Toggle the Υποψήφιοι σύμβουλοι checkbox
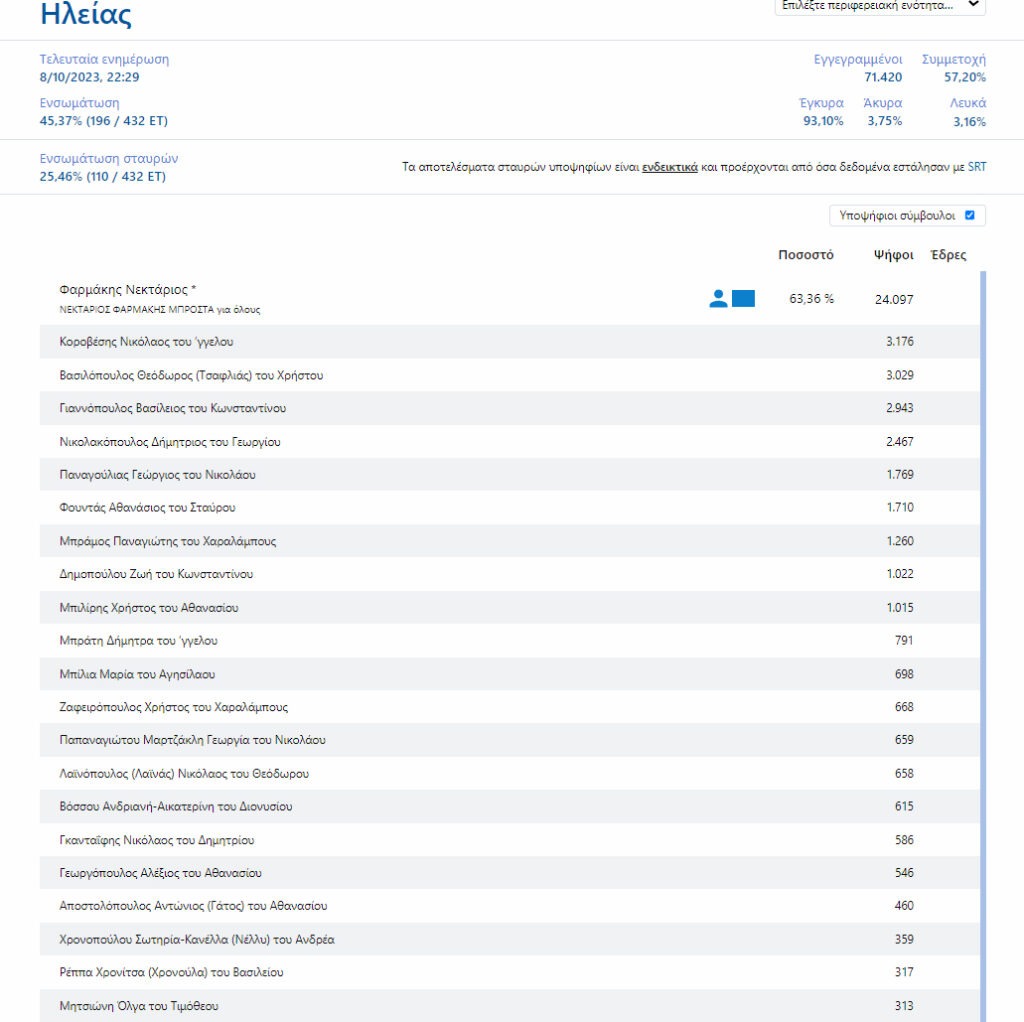Viewport: 1024px width, 1022px height. point(970,216)
